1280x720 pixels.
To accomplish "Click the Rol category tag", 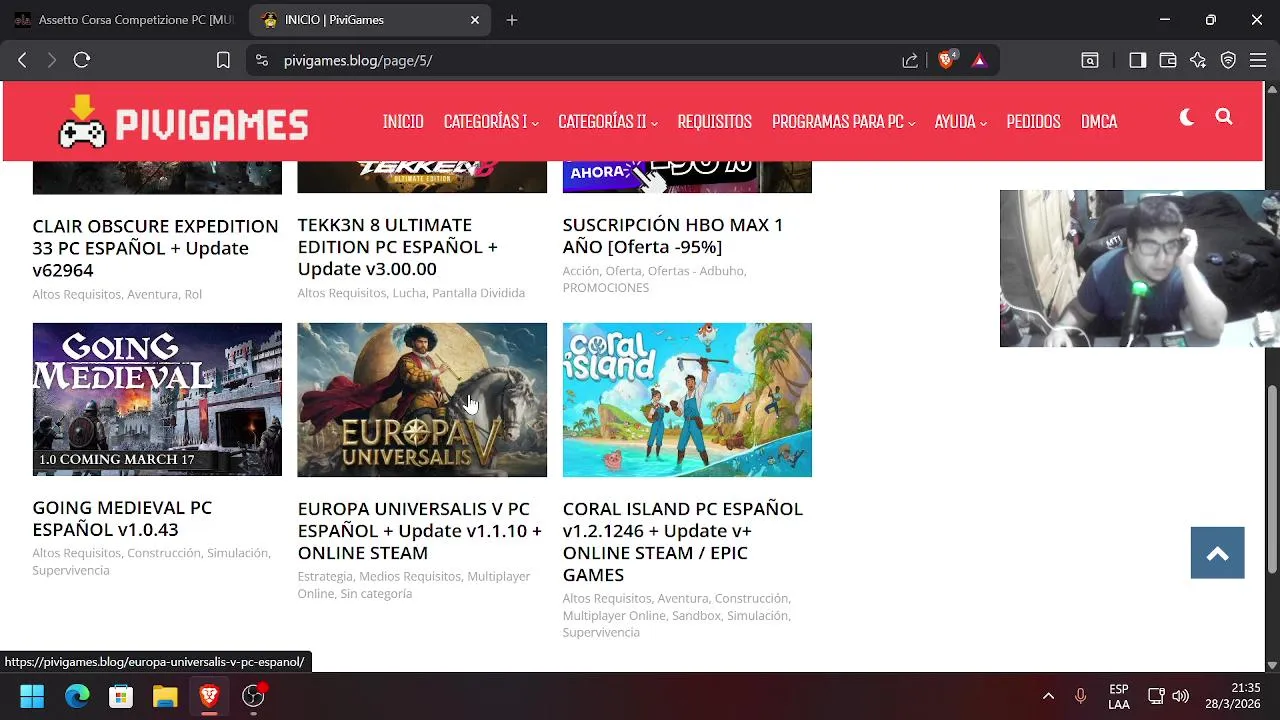I will 193,294.
